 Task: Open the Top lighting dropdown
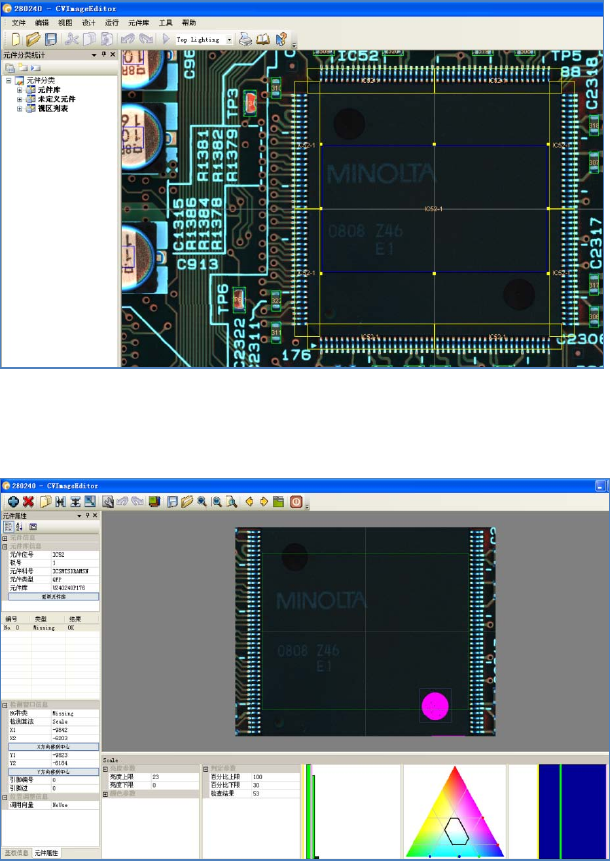click(x=229, y=40)
